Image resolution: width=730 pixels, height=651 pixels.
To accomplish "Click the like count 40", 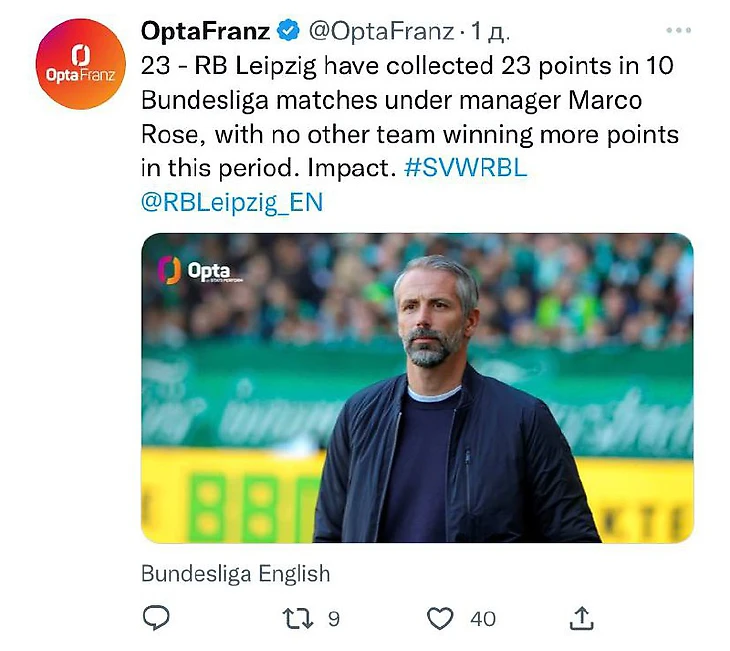I will pos(482,619).
